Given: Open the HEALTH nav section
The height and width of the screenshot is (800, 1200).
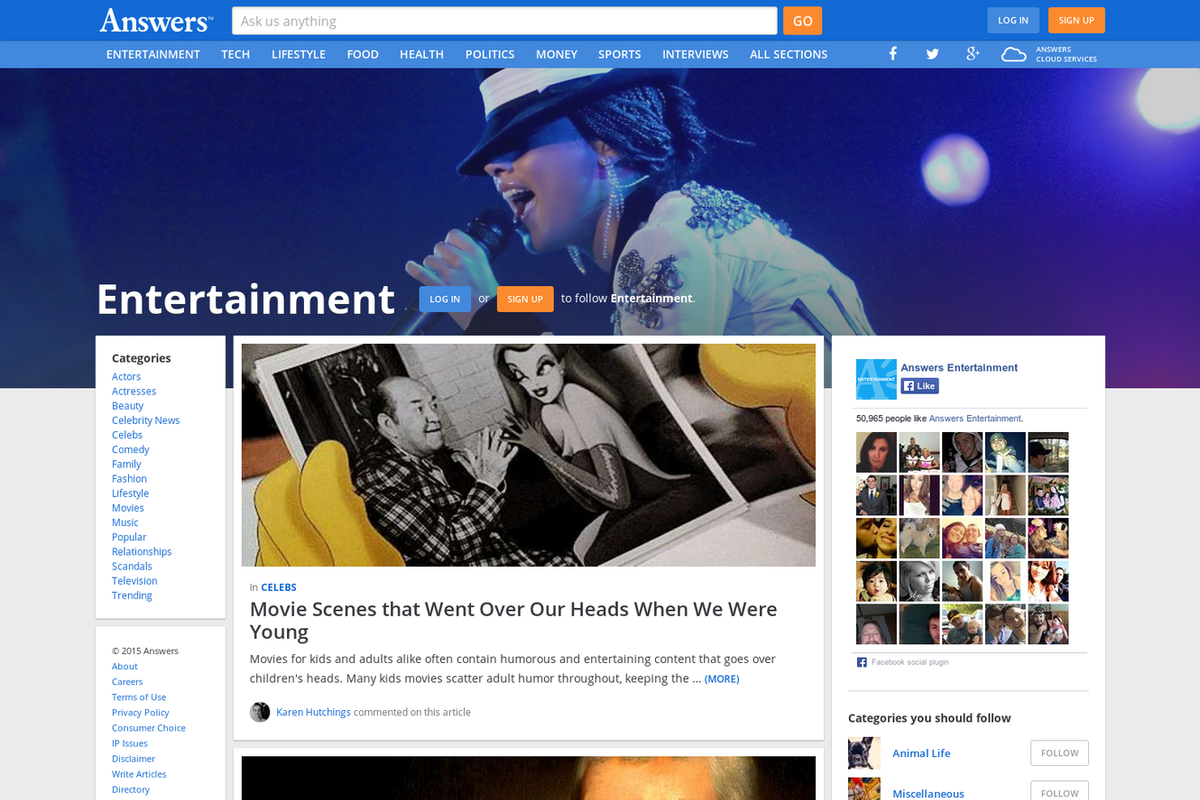Looking at the screenshot, I should (x=422, y=54).
